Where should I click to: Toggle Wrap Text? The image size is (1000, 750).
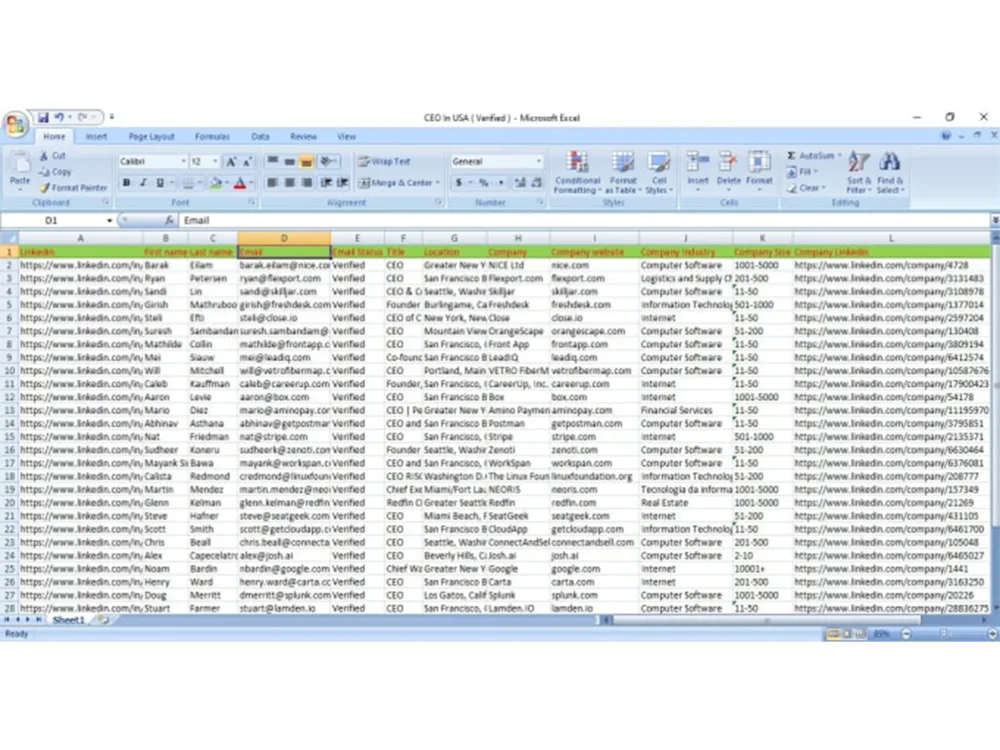pyautogui.click(x=384, y=161)
